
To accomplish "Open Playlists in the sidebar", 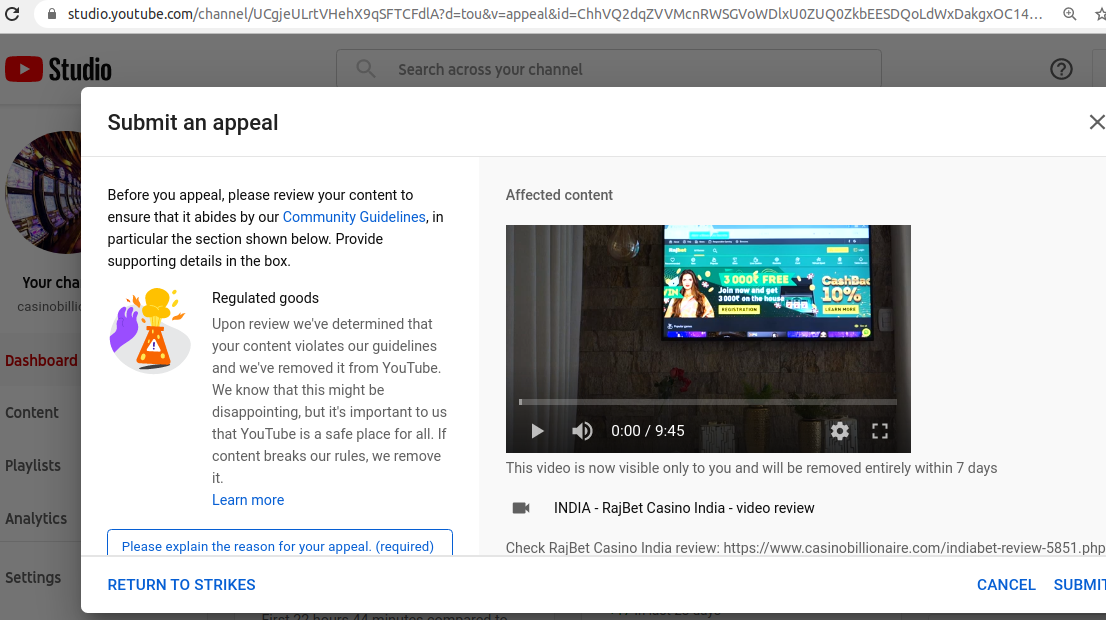I will [x=32, y=466].
